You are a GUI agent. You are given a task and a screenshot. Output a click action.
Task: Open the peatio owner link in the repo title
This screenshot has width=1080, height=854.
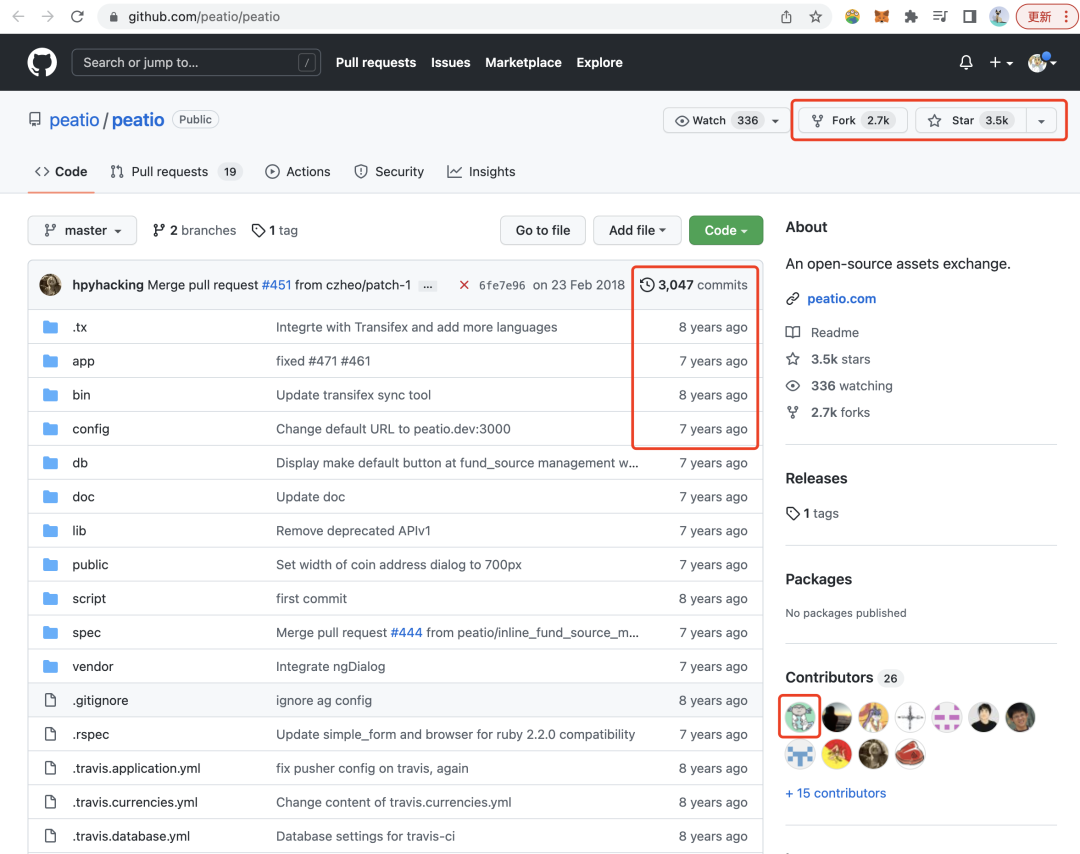(74, 120)
